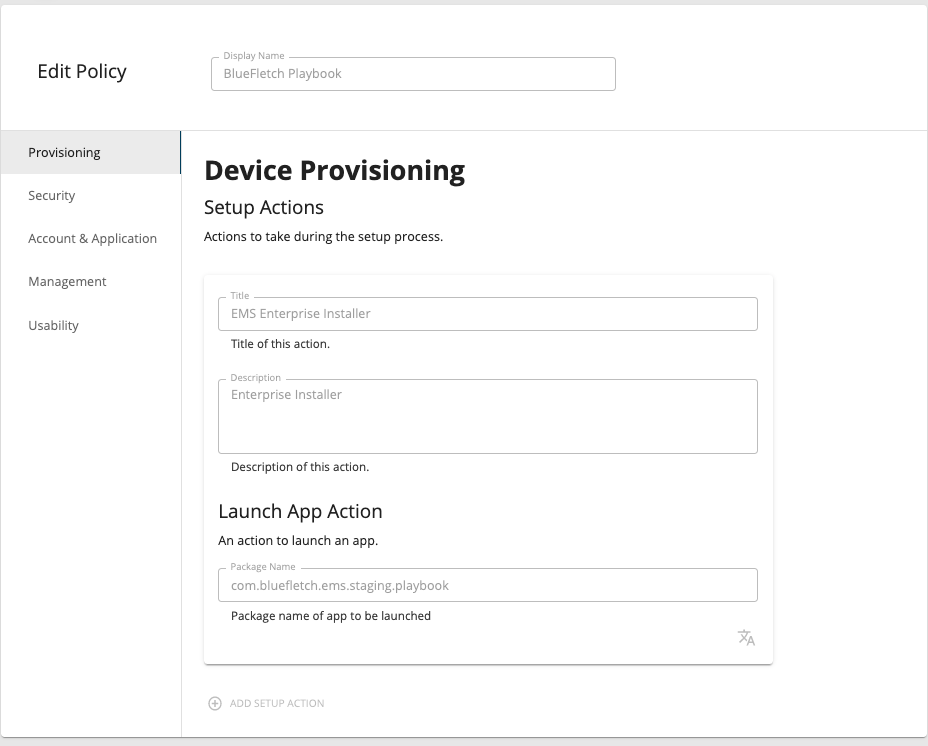The width and height of the screenshot is (928, 746).
Task: Click the translate icon in the setup action card
Action: coord(746,638)
